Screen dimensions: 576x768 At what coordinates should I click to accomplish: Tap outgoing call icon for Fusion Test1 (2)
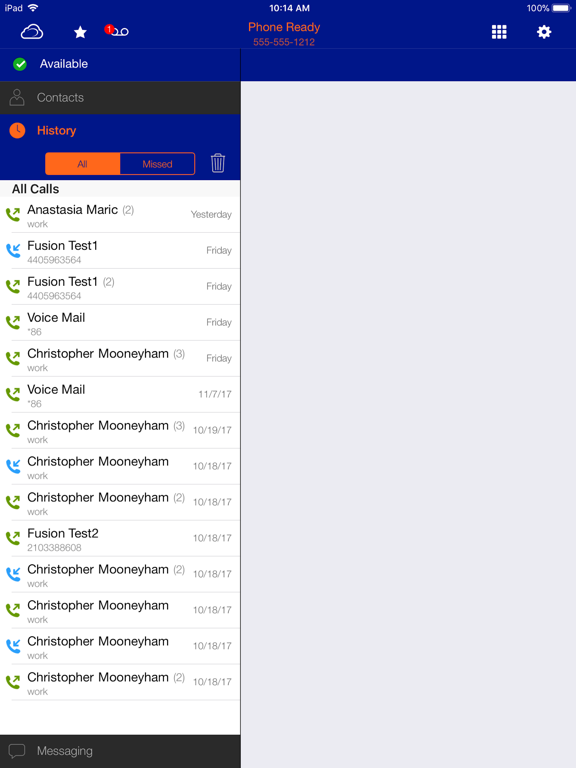click(x=13, y=286)
